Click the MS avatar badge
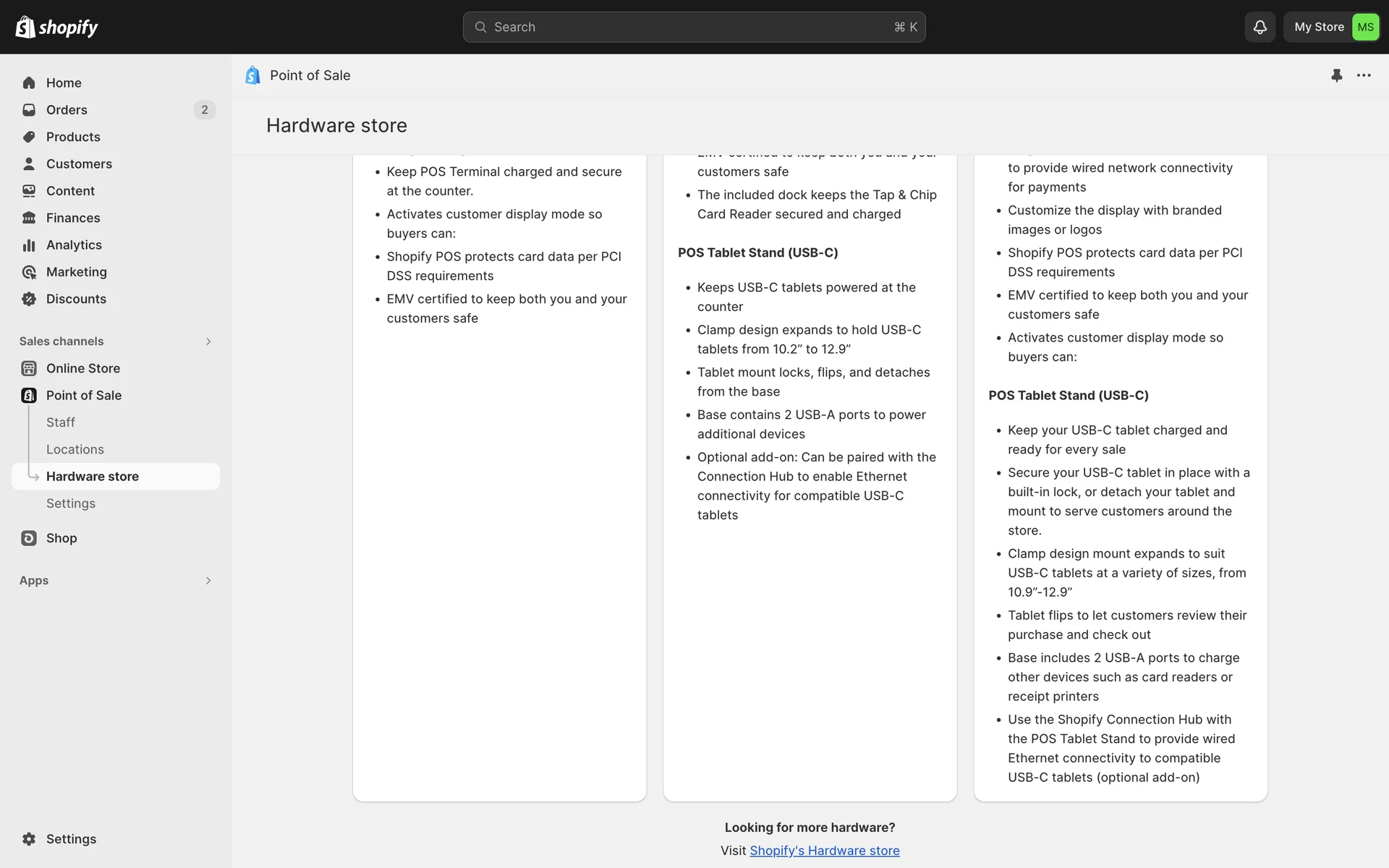The width and height of the screenshot is (1389, 868). tap(1365, 27)
